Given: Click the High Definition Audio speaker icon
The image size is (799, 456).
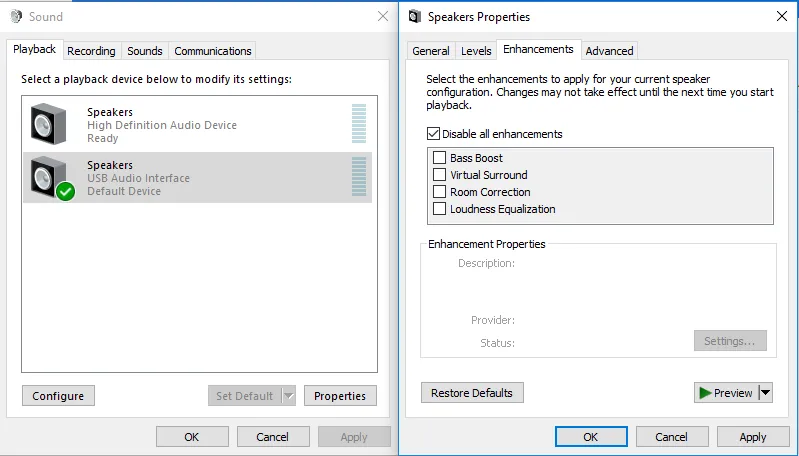Looking at the screenshot, I should [50, 123].
